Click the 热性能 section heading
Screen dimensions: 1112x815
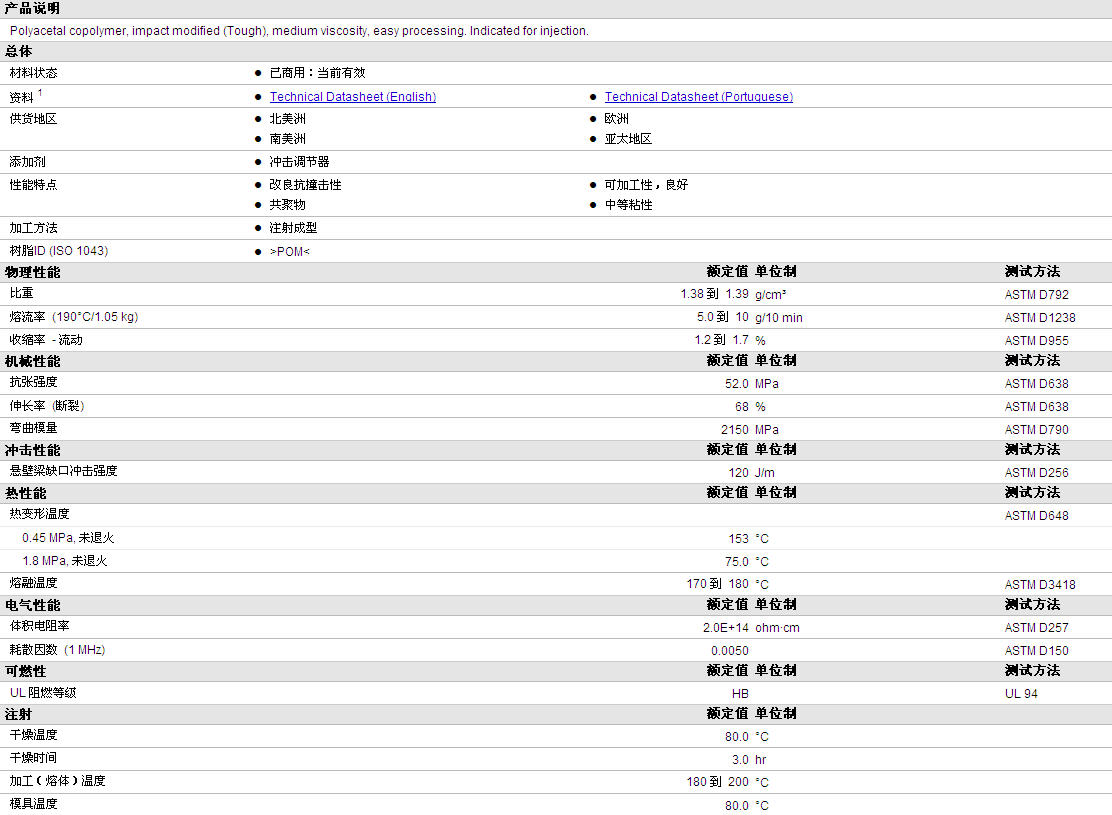(x=26, y=493)
